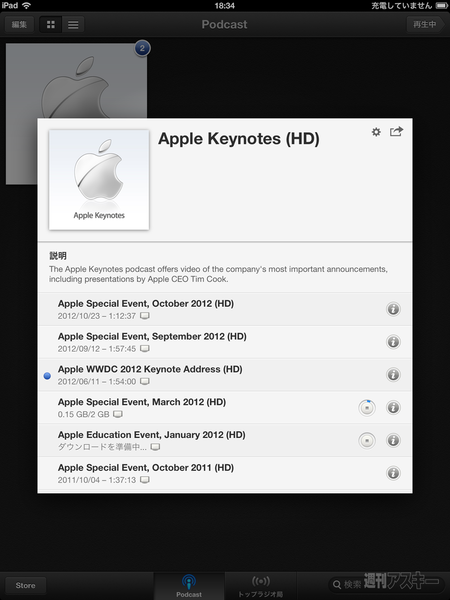Image resolution: width=450 pixels, height=600 pixels.
Task: Tap the 検索 search field
Action: pos(385,585)
